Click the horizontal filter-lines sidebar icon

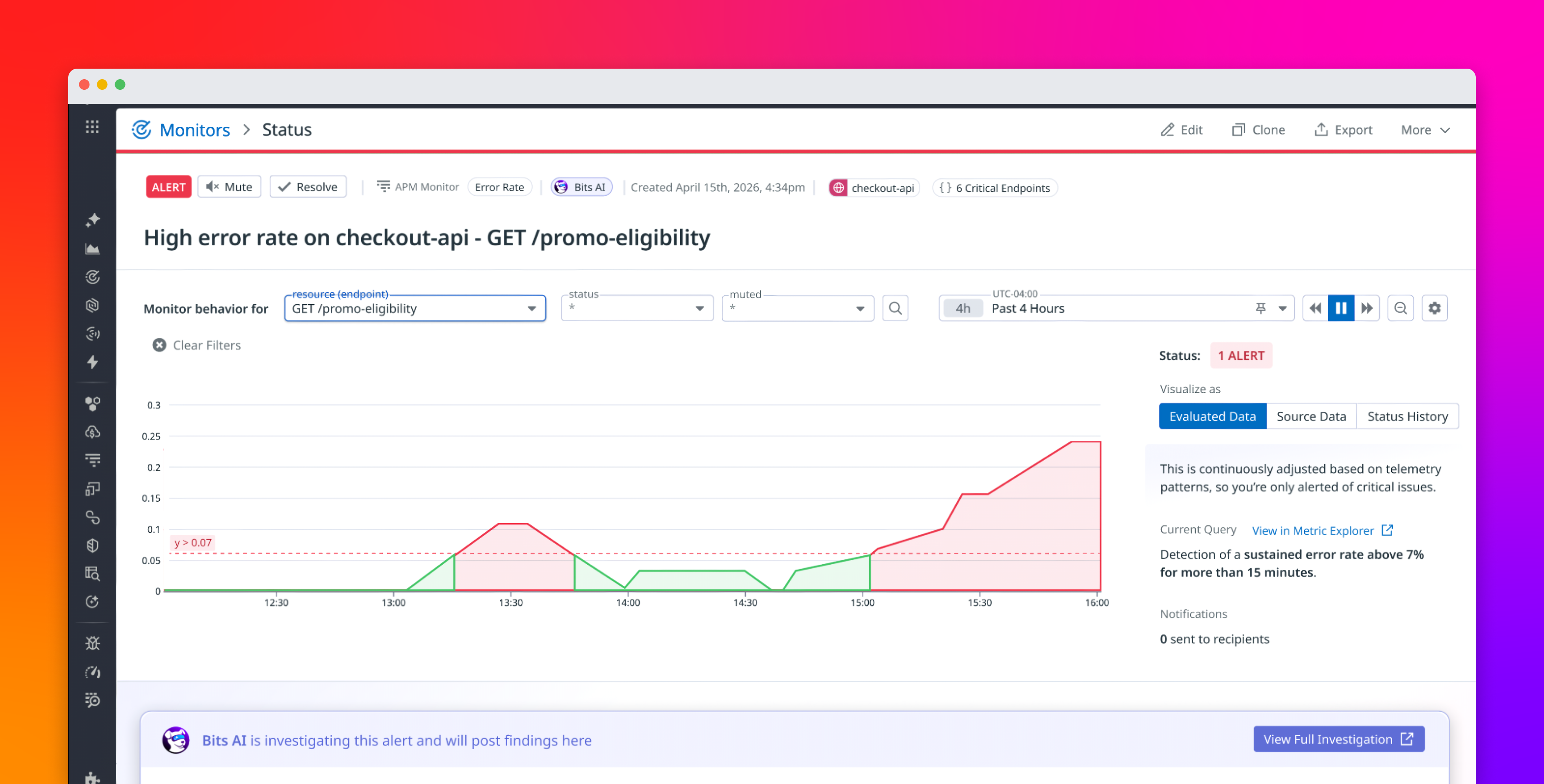(92, 460)
